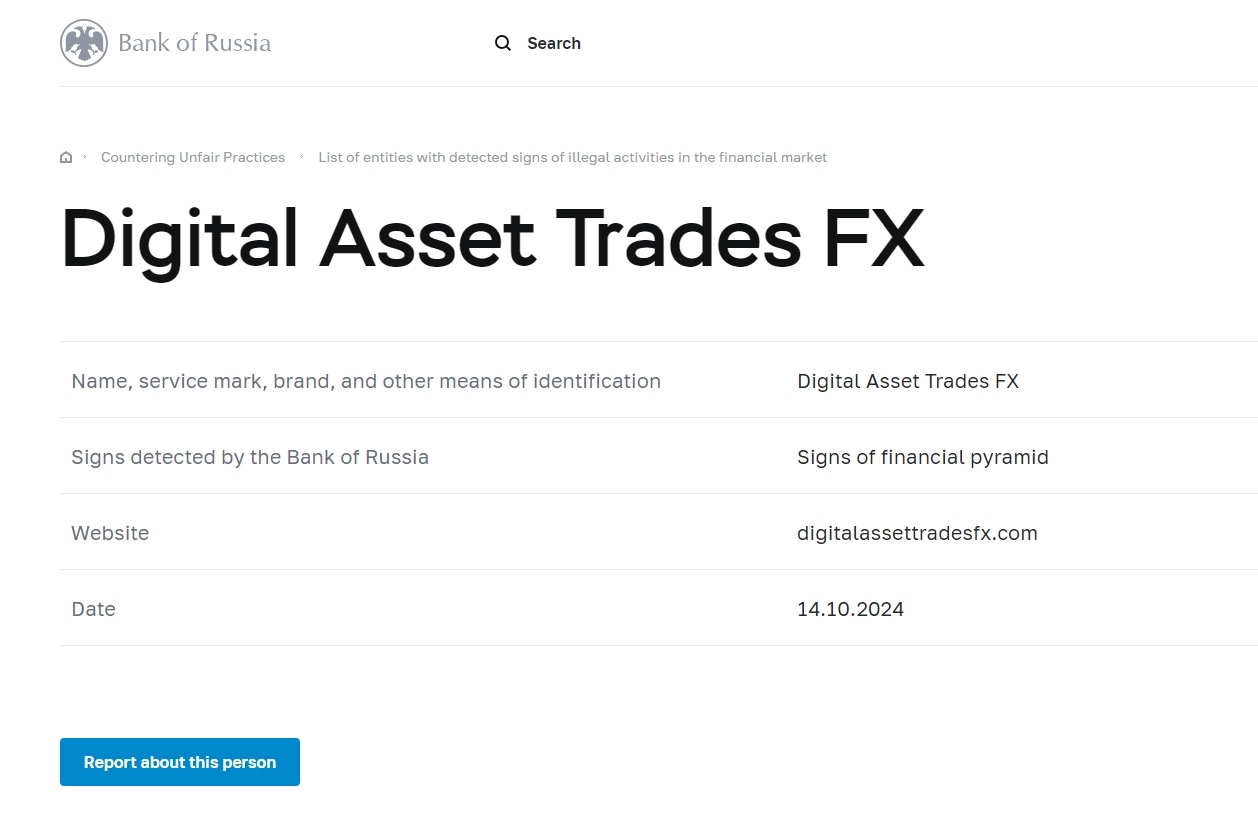Select the Signs of financial pyramid text
Screen dimensions: 1258x820
(x=922, y=457)
